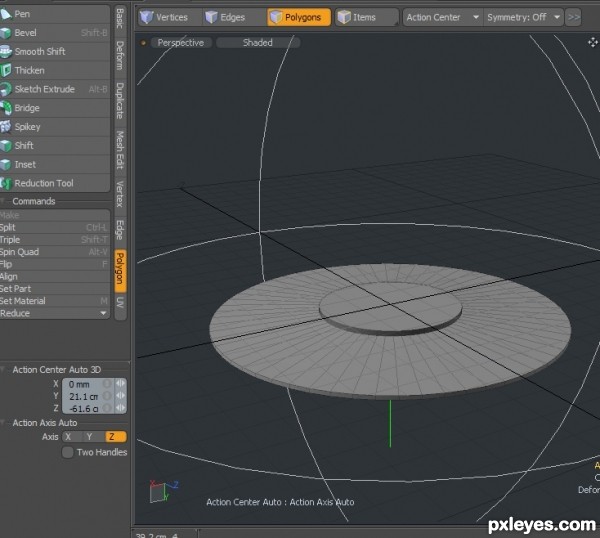Screen dimensions: 600x538
Task: Choose the Shift tool
Action: tap(55, 145)
